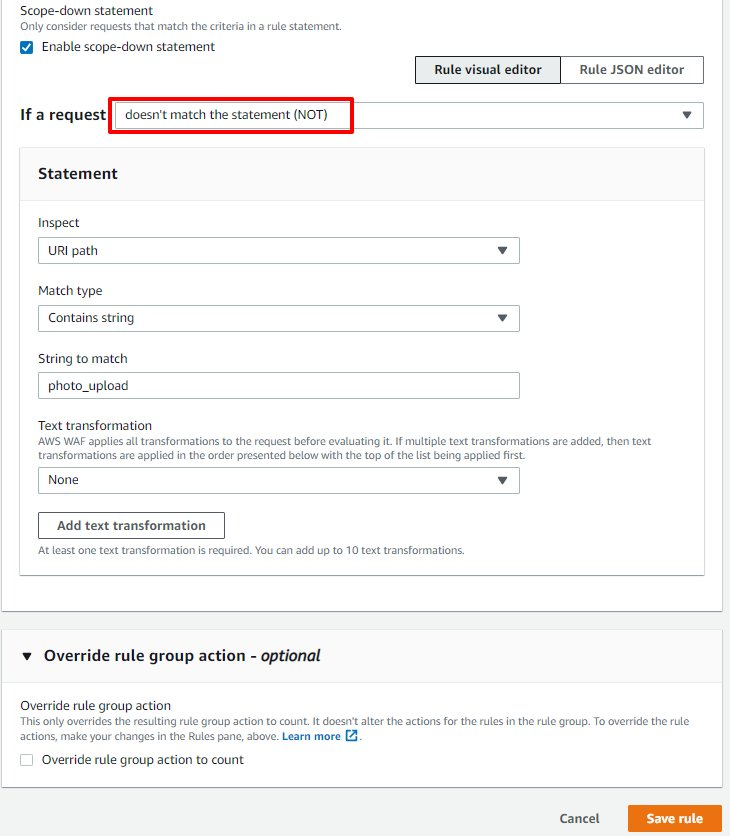Click the Inspect dropdown arrow icon
This screenshot has width=730, height=836.
[x=502, y=250]
